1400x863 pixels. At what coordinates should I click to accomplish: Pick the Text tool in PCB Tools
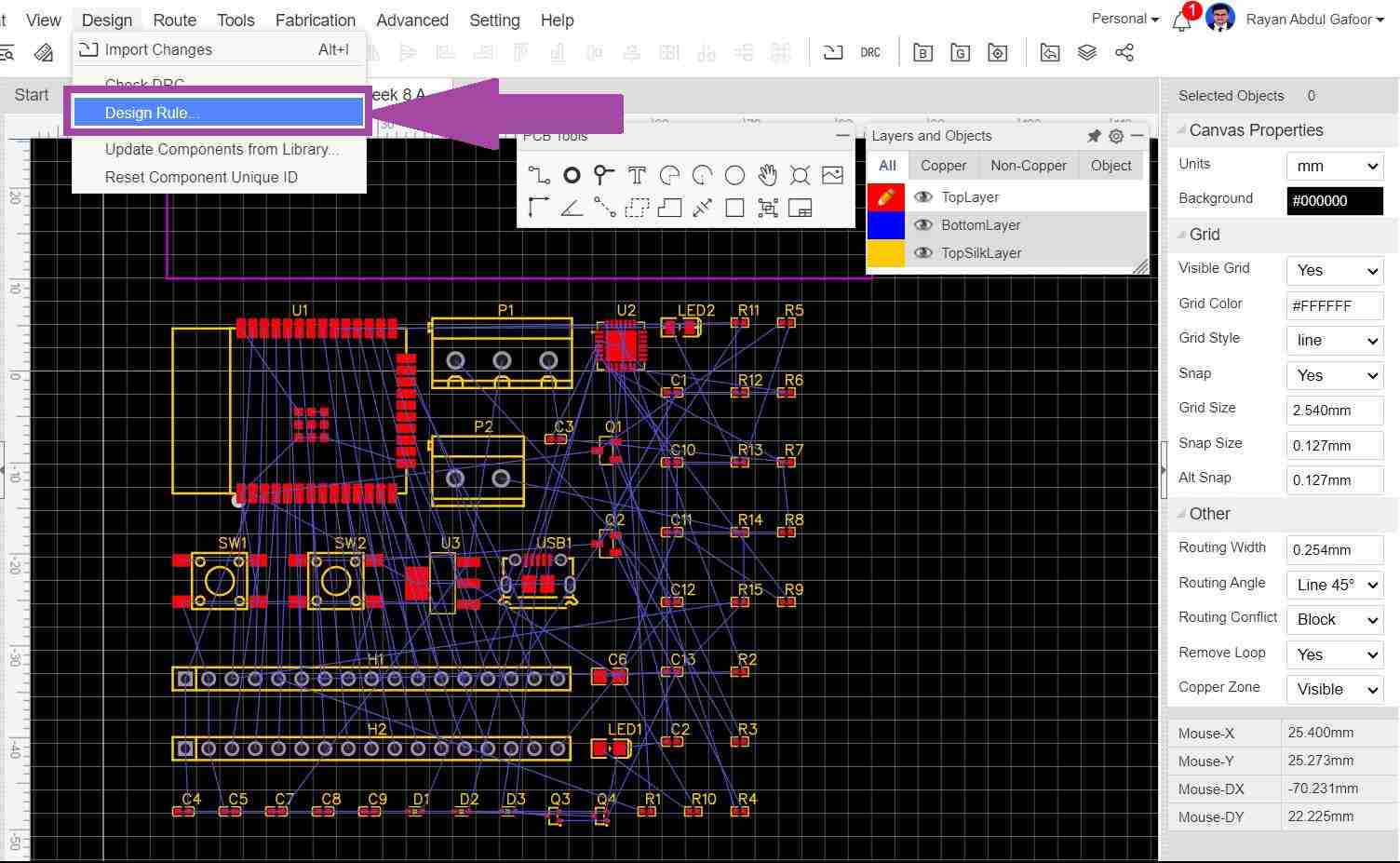(x=637, y=175)
